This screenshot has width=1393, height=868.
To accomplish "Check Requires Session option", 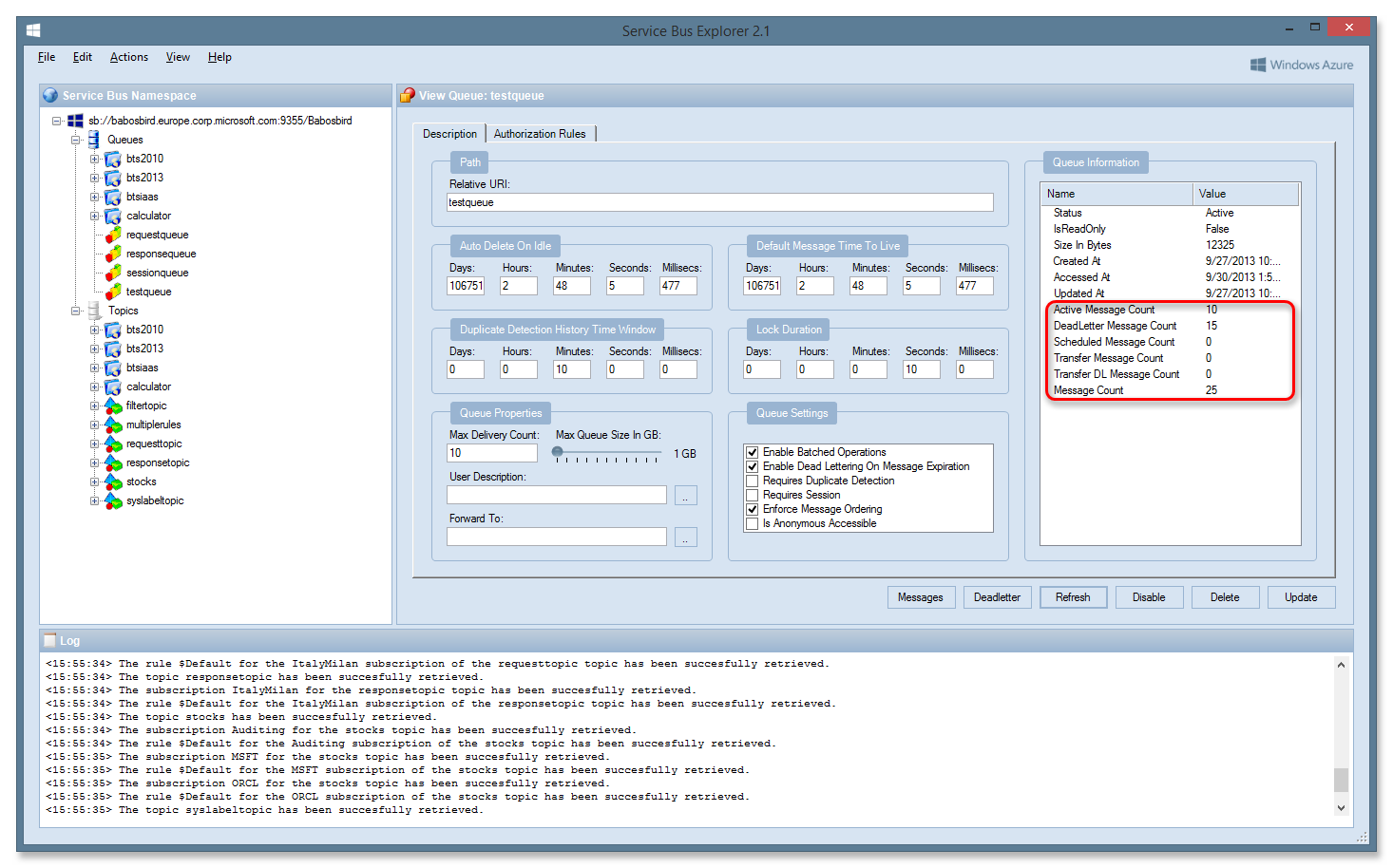I will point(753,495).
